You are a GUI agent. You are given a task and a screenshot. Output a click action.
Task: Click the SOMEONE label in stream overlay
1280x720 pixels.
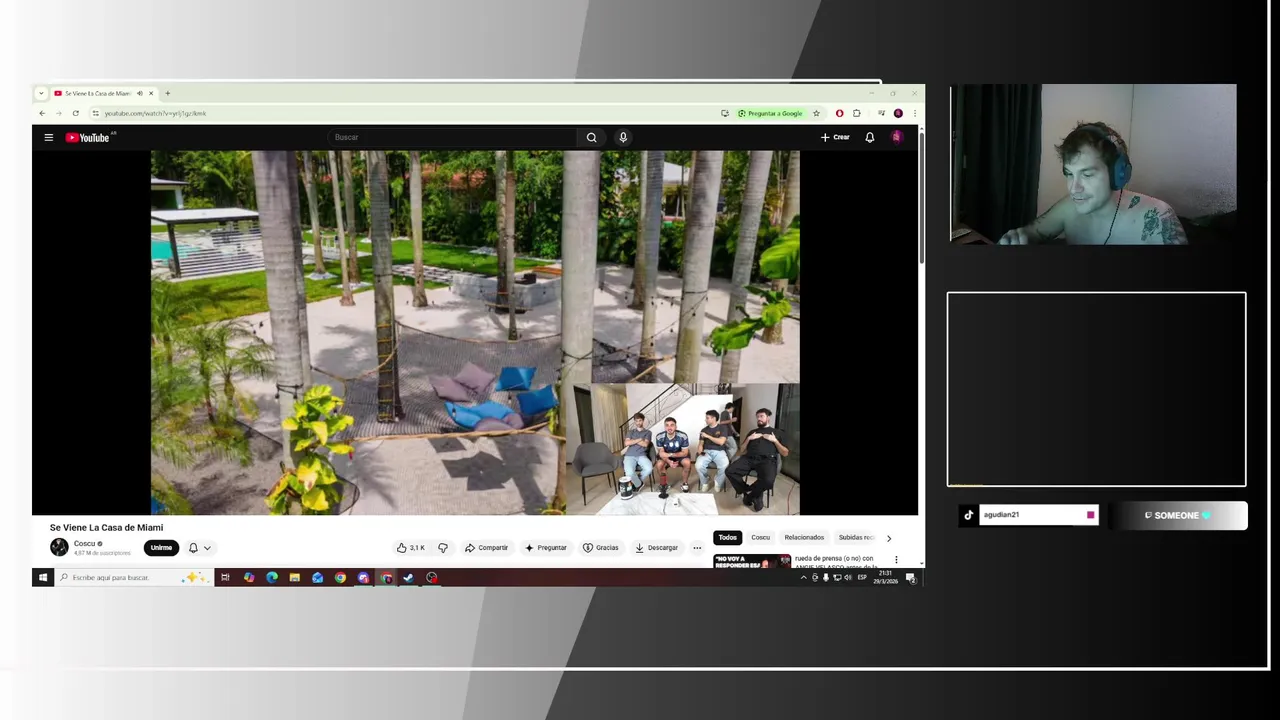click(x=1176, y=515)
